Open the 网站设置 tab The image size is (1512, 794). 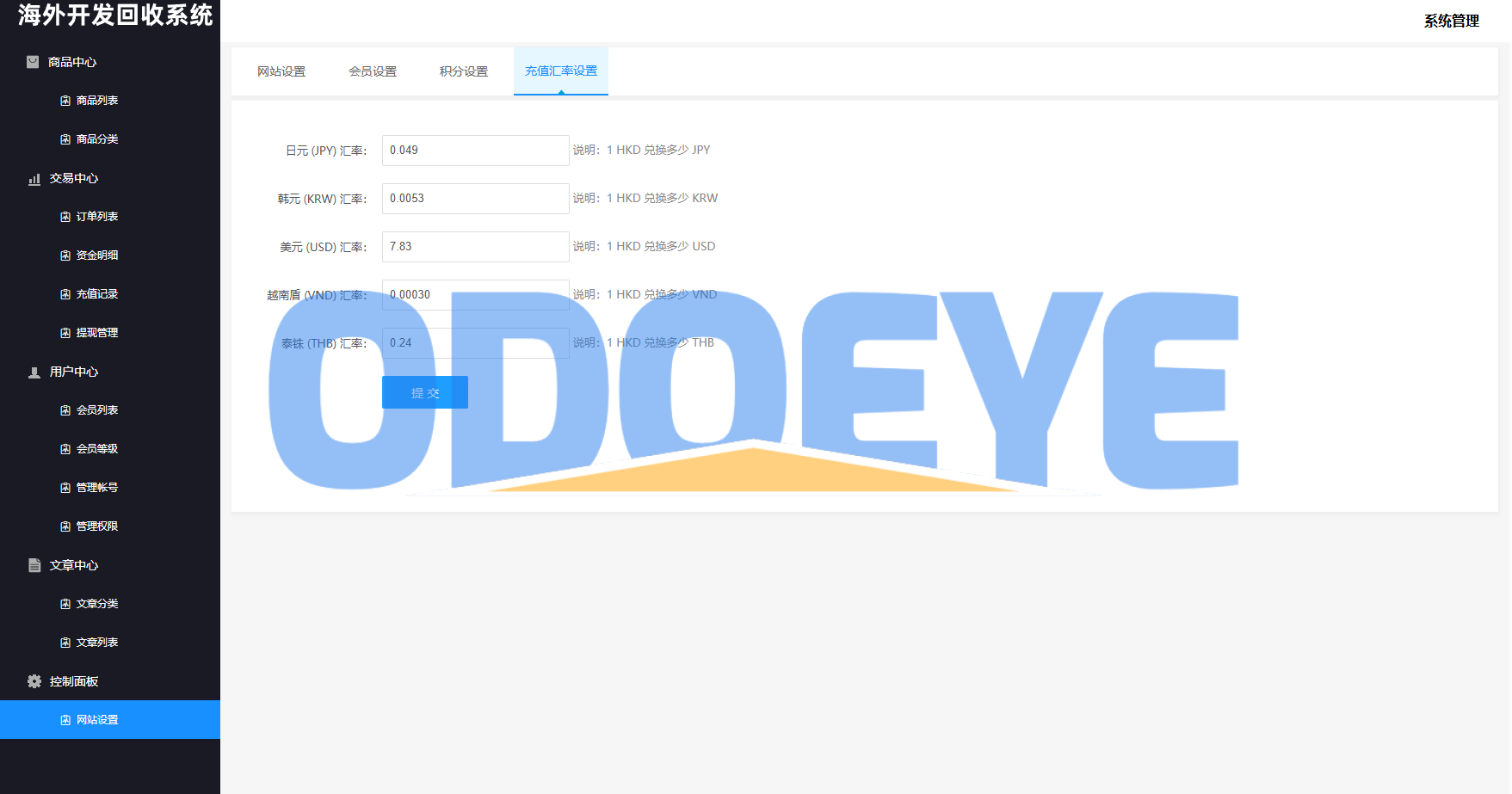point(281,71)
